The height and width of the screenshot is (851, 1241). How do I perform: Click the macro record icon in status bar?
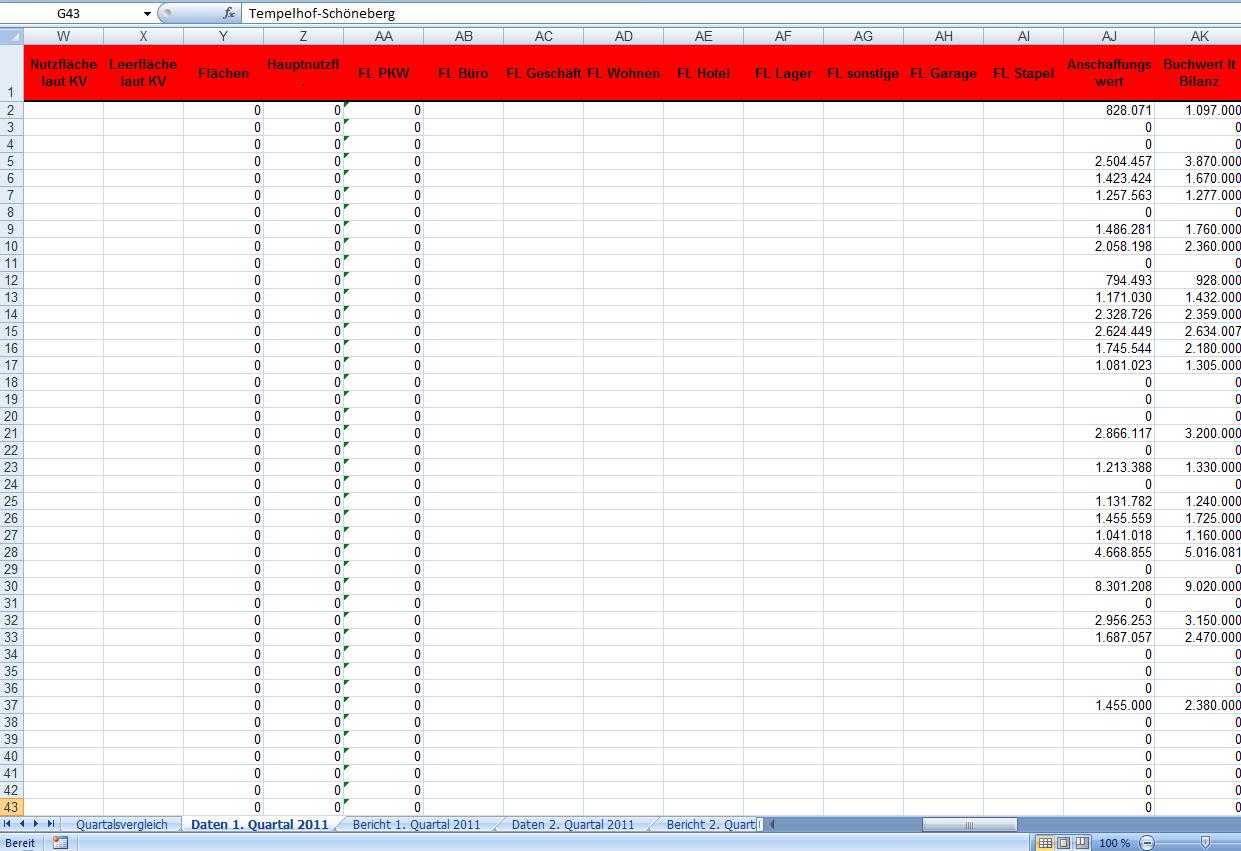point(60,843)
